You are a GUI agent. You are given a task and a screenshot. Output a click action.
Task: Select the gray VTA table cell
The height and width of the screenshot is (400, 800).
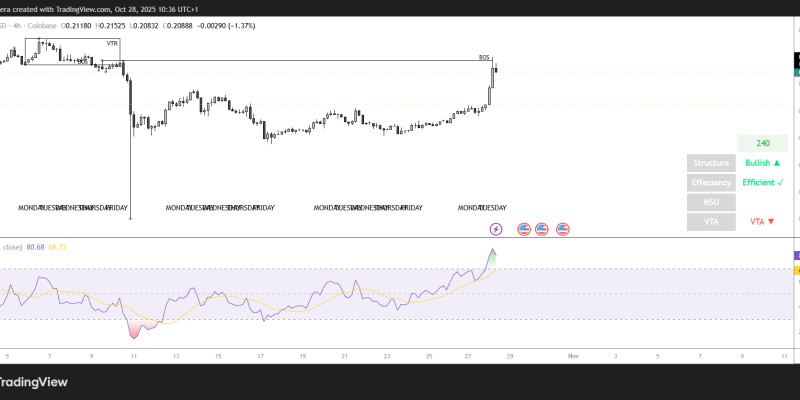click(711, 222)
